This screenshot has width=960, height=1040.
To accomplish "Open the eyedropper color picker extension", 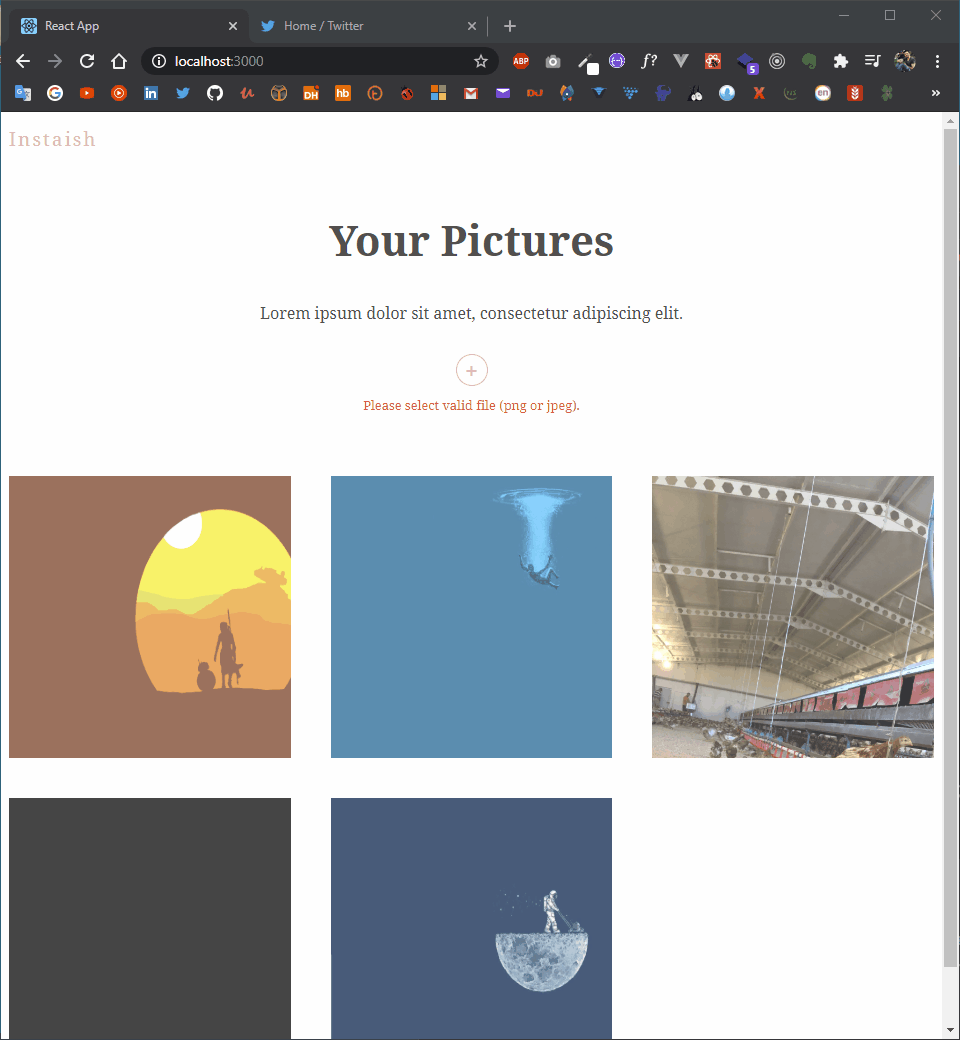I will (587, 63).
